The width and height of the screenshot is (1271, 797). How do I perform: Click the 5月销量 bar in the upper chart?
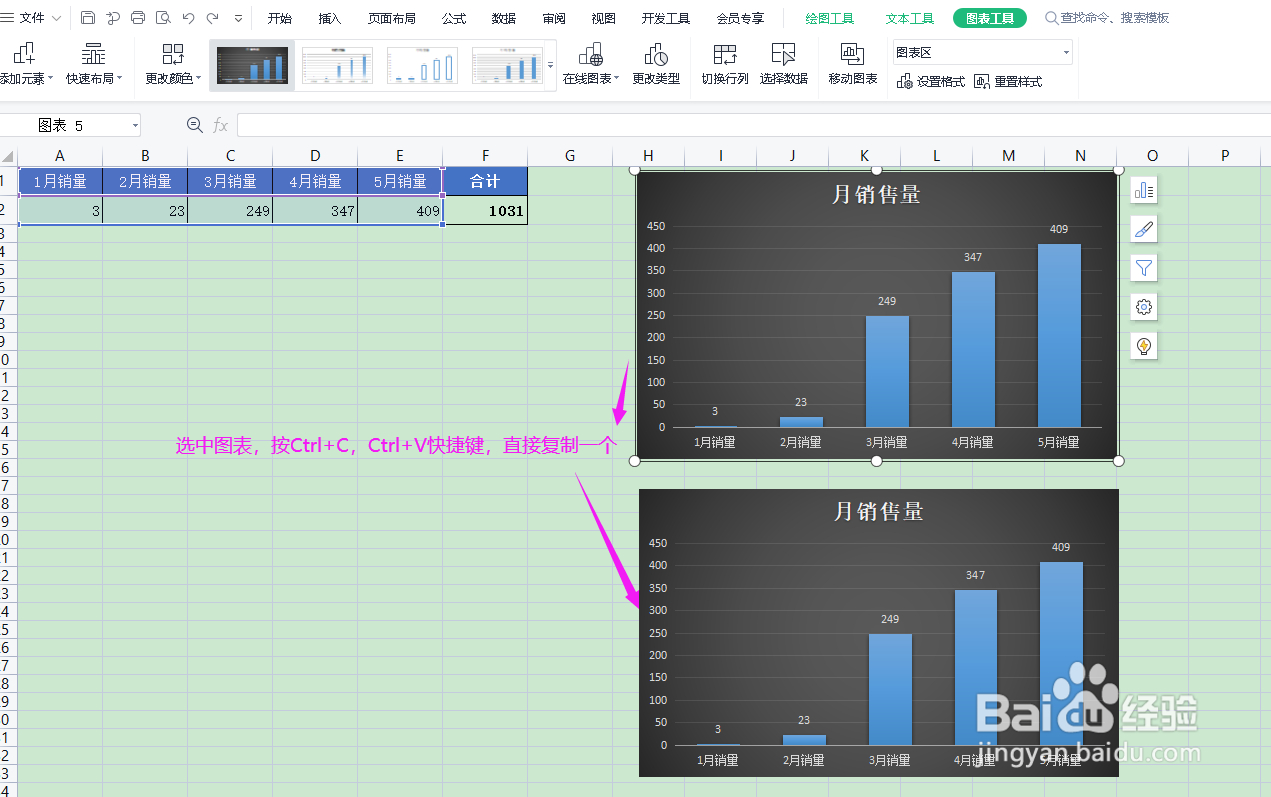pyautogui.click(x=1059, y=336)
